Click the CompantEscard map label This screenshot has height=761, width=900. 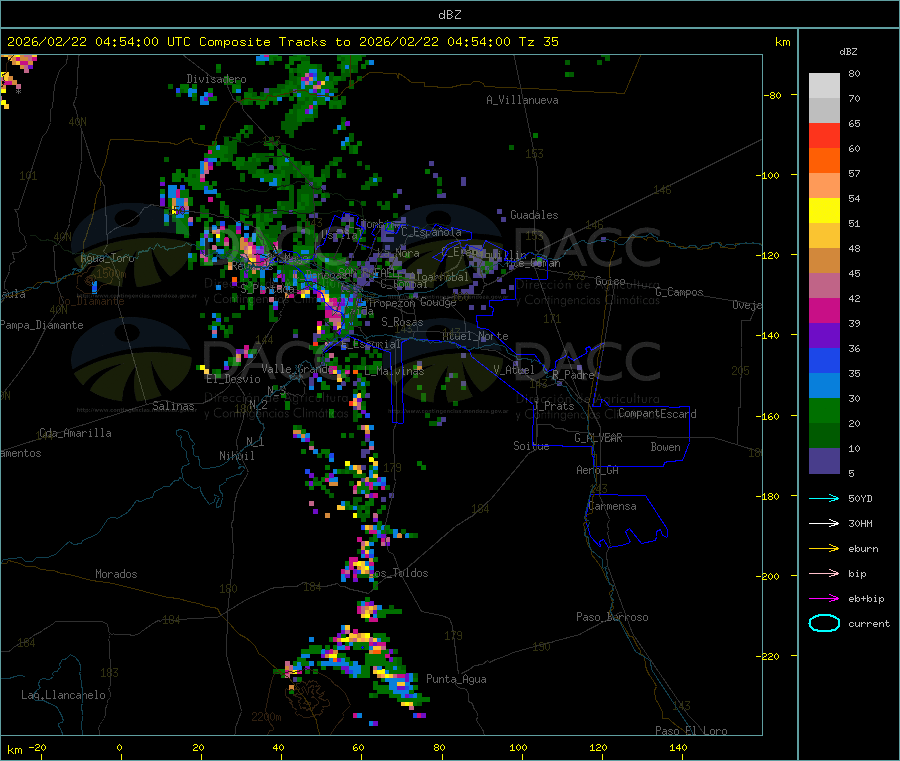[x=657, y=414]
